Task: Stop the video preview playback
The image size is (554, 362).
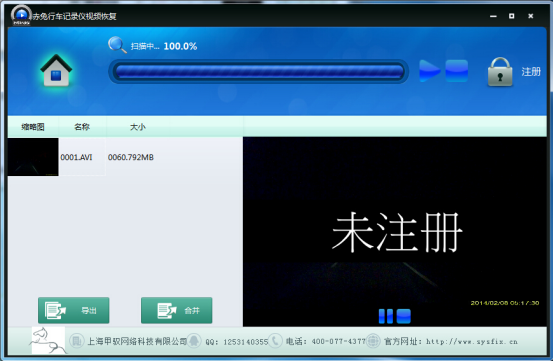Action: tap(403, 316)
